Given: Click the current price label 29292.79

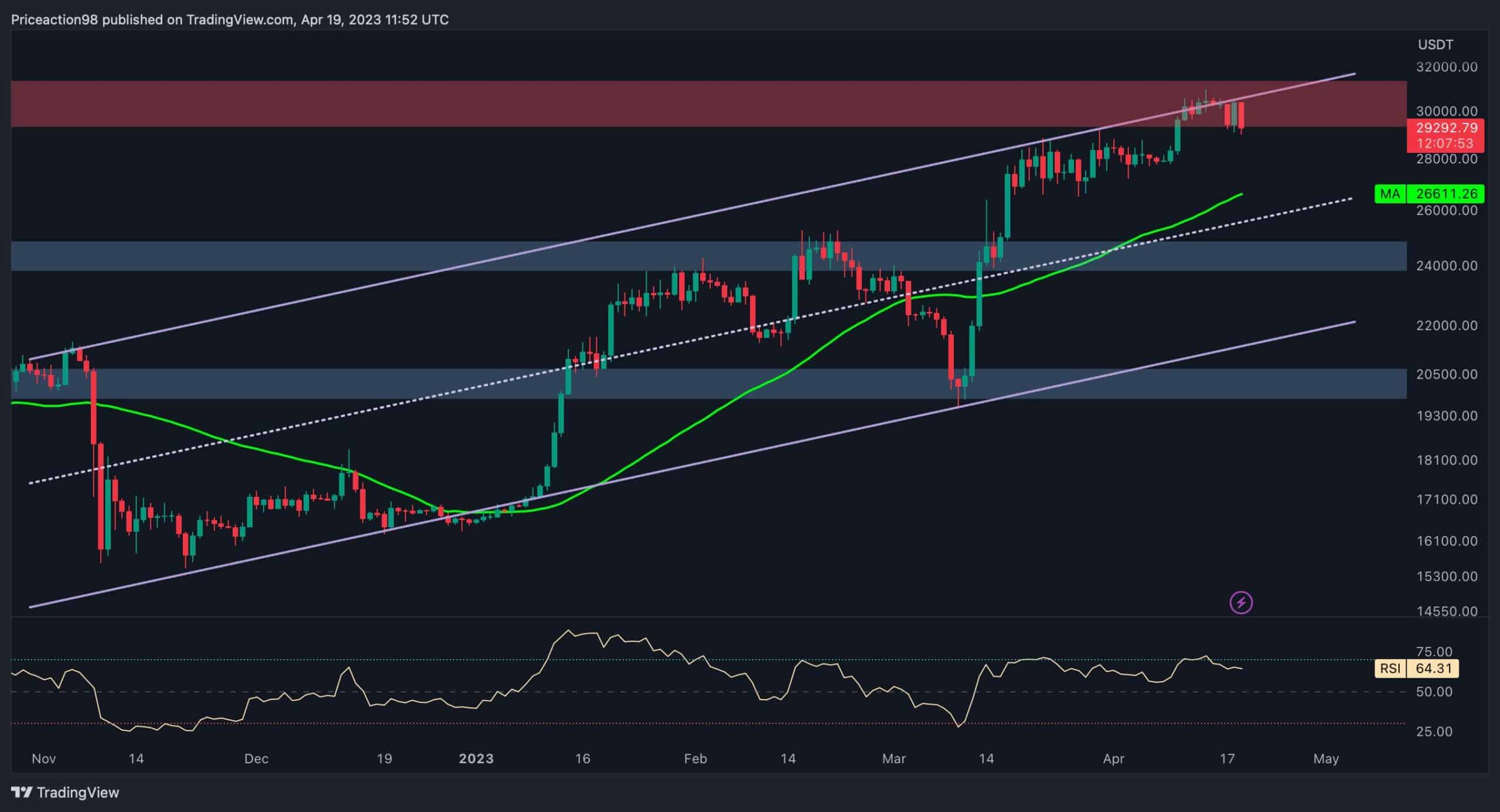Looking at the screenshot, I should coord(1447,128).
